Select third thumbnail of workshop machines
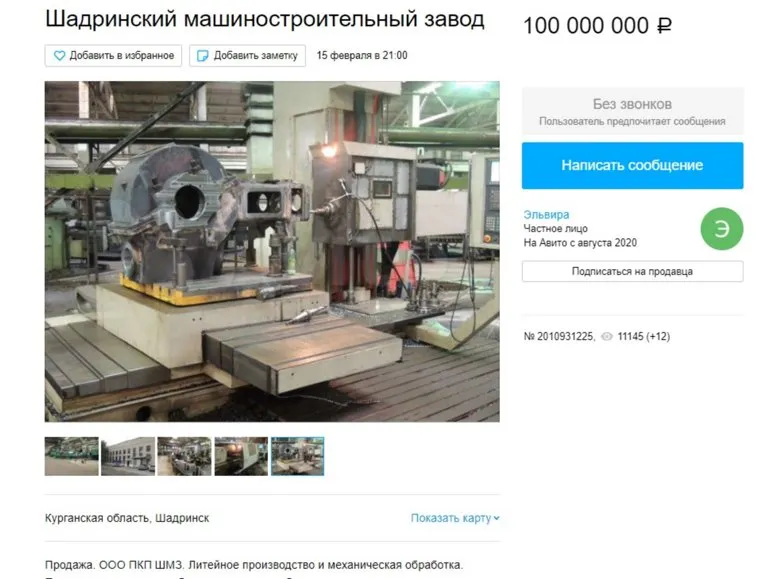Image resolution: width=760 pixels, height=579 pixels. (185, 456)
